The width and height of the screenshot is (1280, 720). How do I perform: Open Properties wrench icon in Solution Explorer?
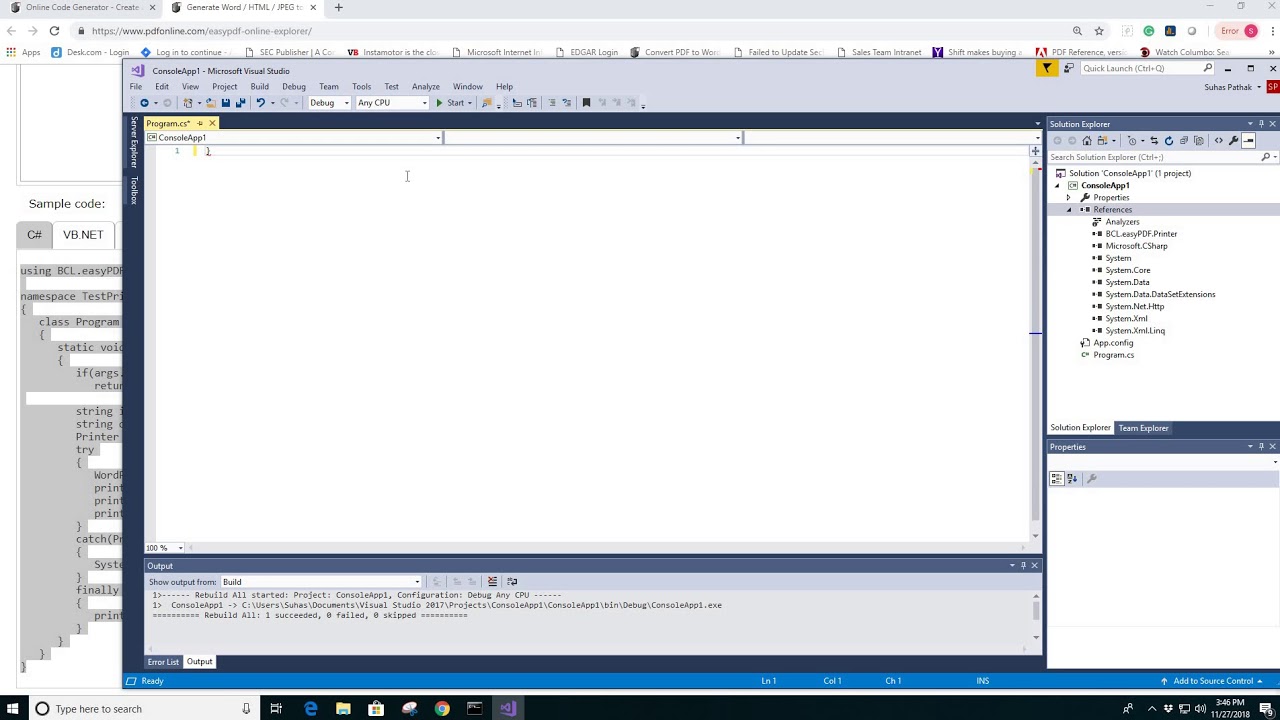point(1233,140)
